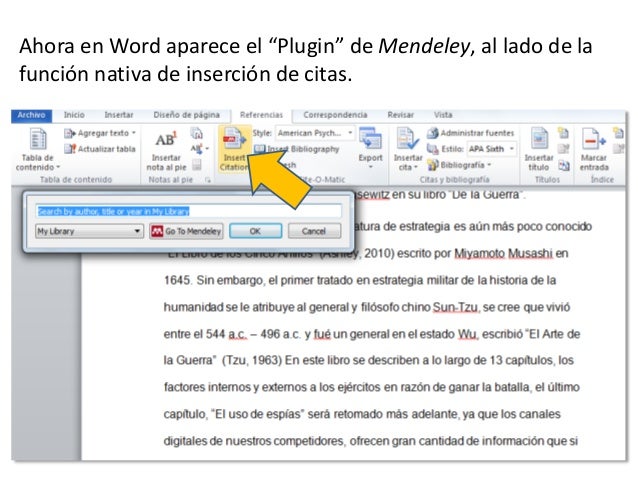Click the word Sun-Tzu in the document
Viewport: 638px width, 479px height.
tap(456, 307)
